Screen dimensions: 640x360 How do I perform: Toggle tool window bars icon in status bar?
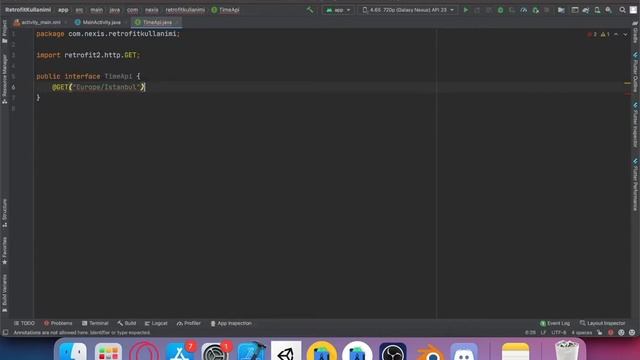click(x=5, y=333)
